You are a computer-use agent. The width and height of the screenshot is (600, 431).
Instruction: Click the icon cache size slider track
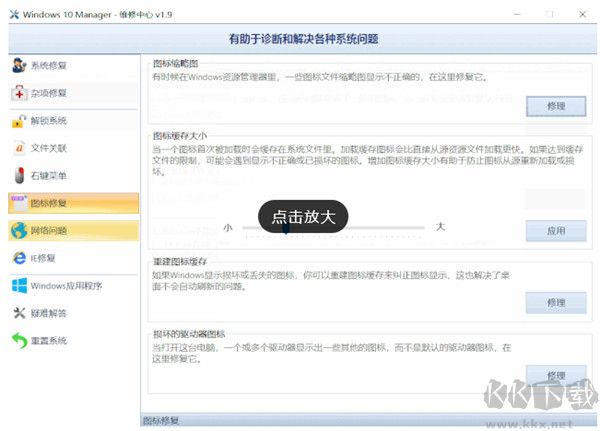click(334, 228)
